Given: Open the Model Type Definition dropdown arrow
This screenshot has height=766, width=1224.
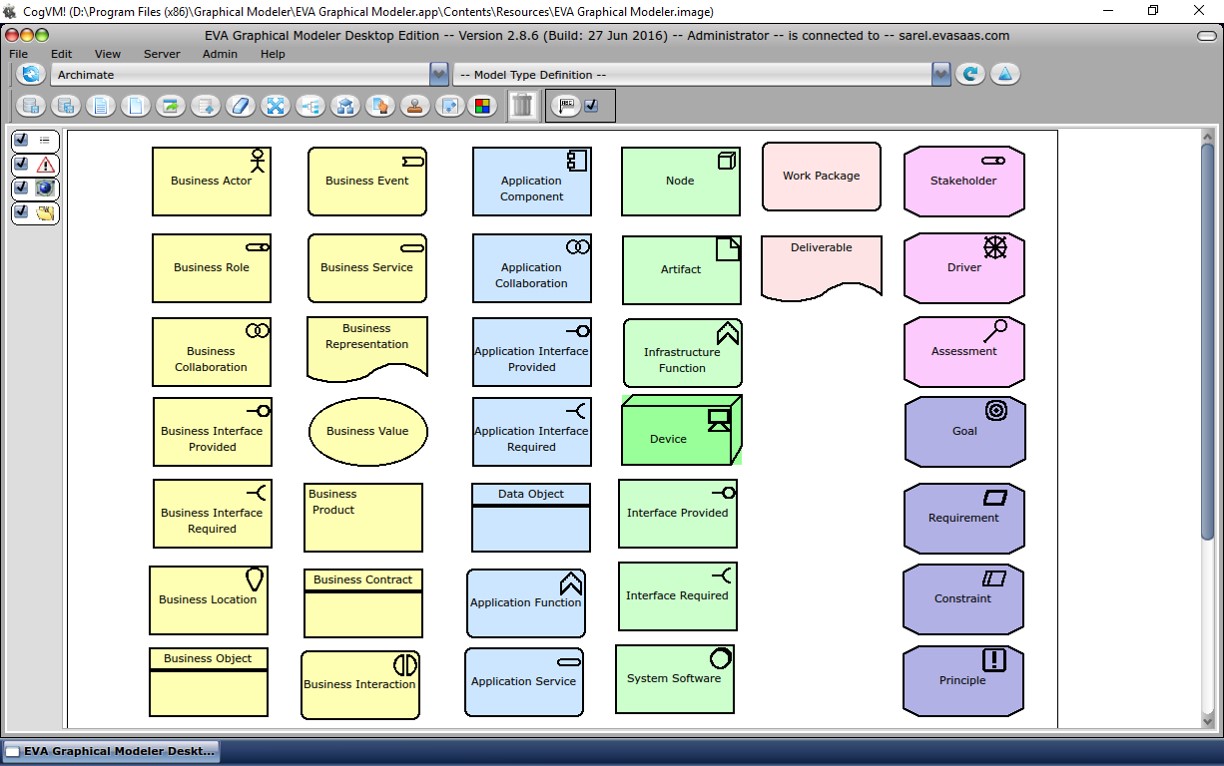Looking at the screenshot, I should coord(941,74).
